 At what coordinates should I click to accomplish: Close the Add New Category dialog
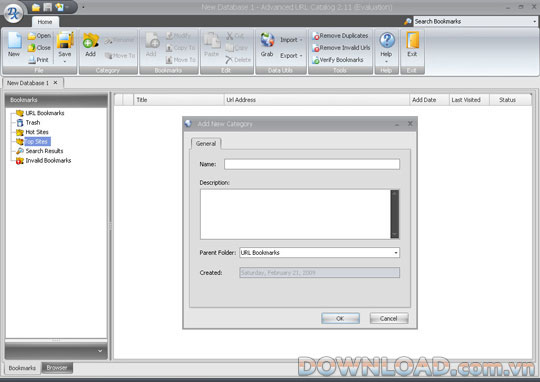pos(410,123)
